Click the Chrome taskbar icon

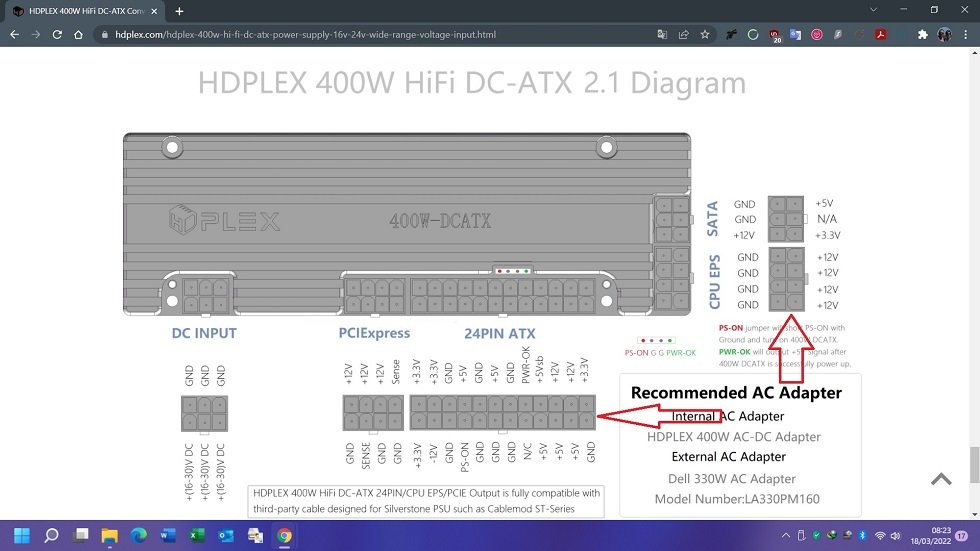pos(284,535)
